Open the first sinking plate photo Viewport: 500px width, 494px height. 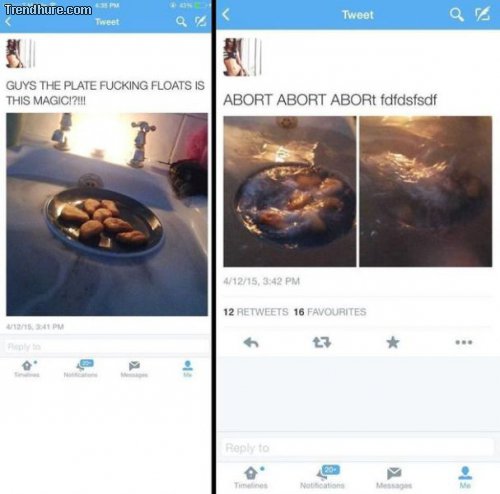tap(290, 191)
